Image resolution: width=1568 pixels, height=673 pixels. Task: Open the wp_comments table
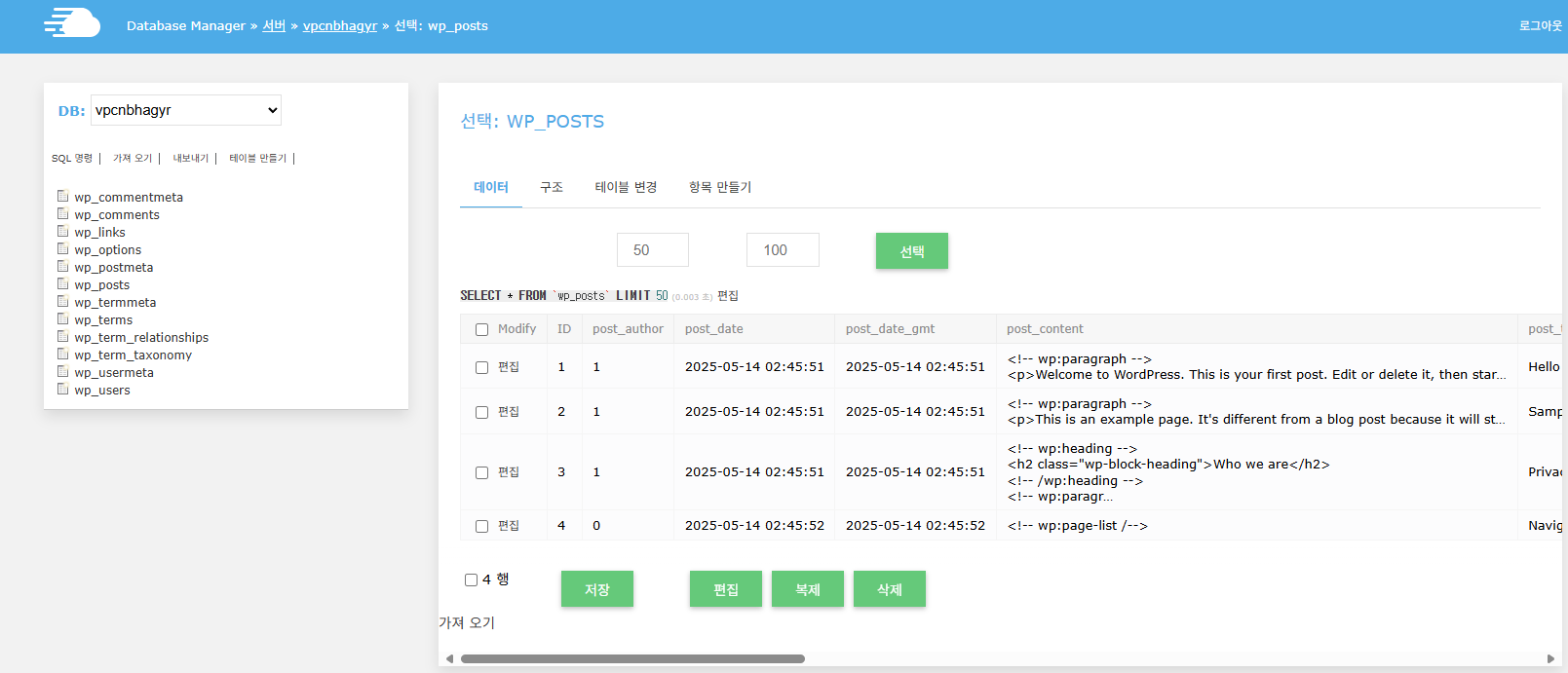click(117, 215)
